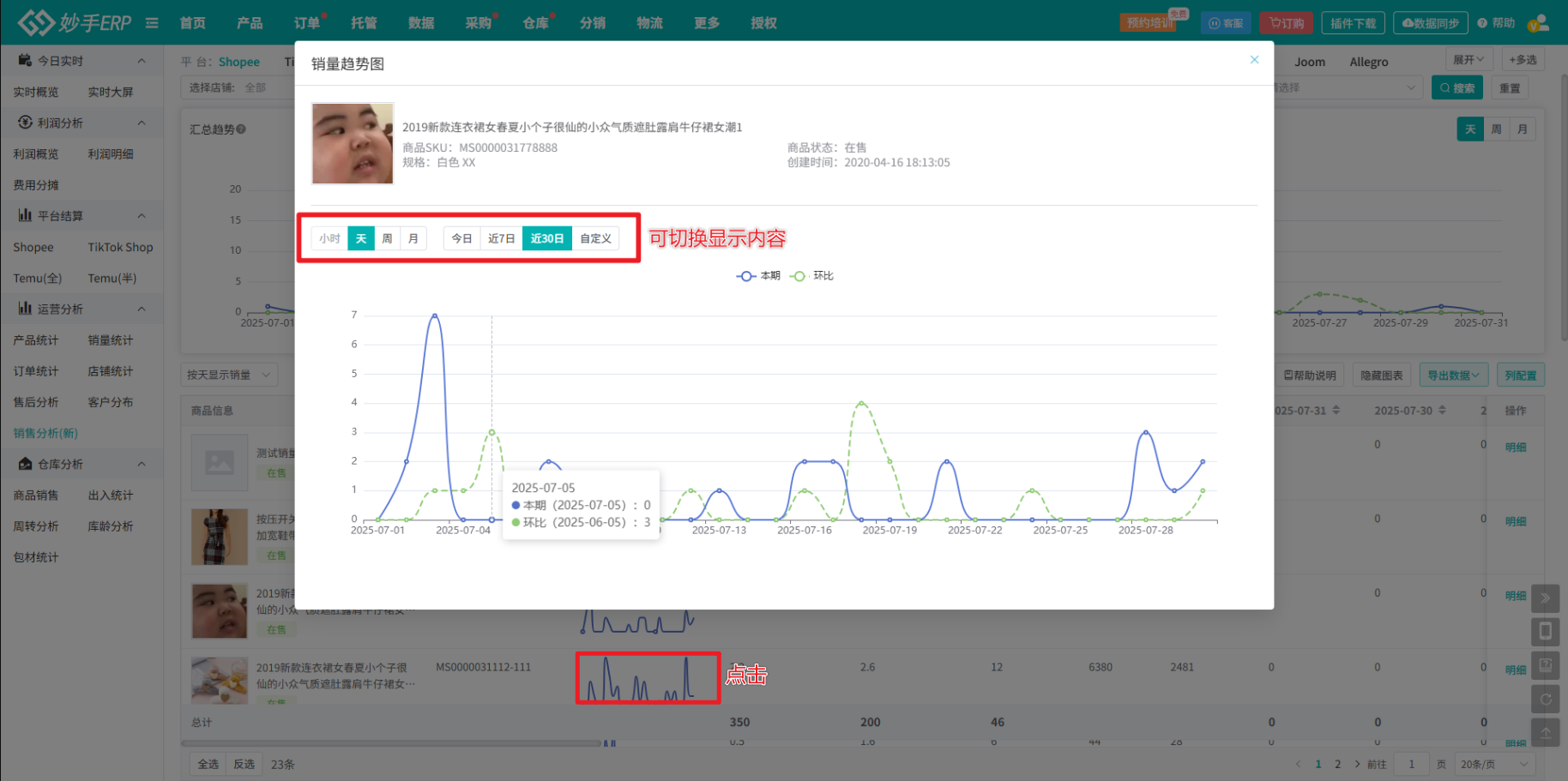Collapse the 今日实时 sidebar section

coord(142,61)
